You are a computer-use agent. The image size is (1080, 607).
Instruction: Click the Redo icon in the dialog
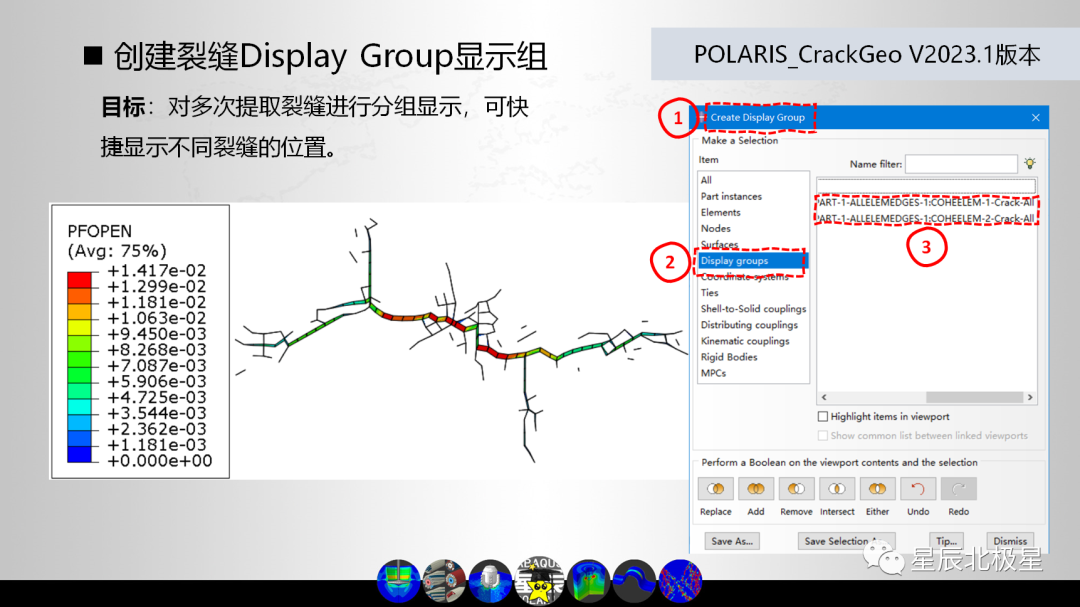click(x=957, y=488)
